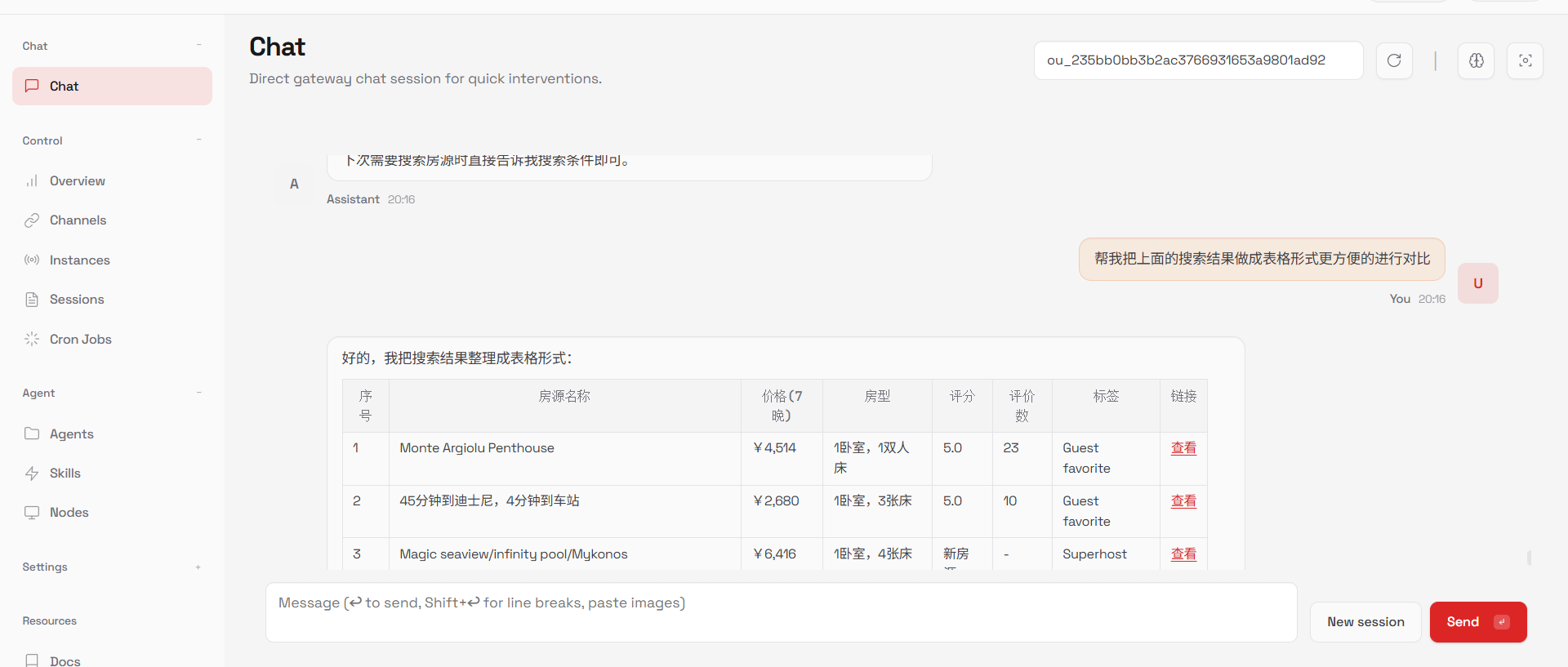
Task: Open Cron Jobs via its spinner icon
Action: click(x=32, y=340)
